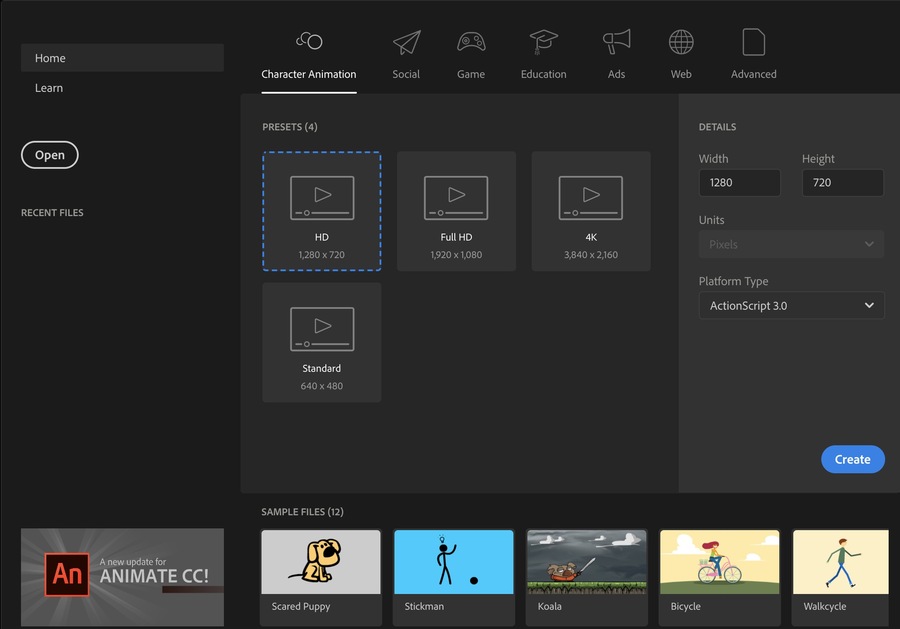Open the Stickman sample thumbnail

pos(453,562)
